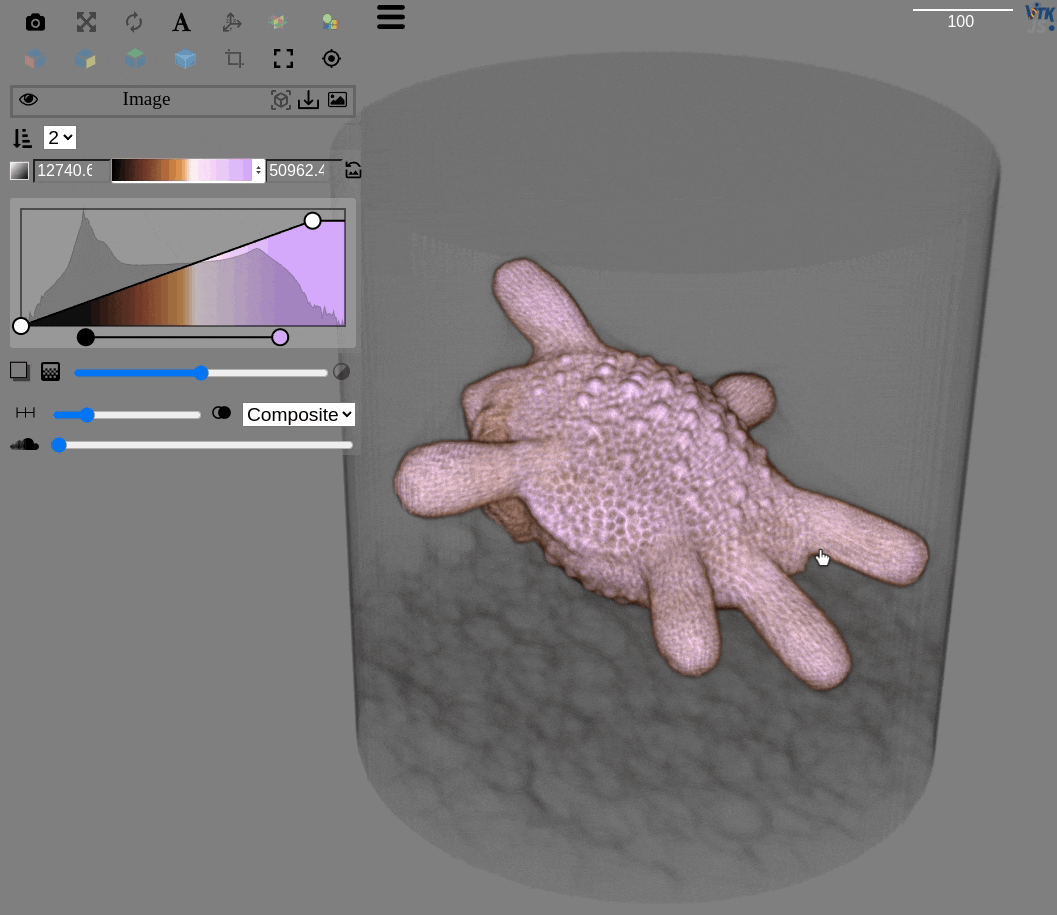Hide the Image layer with eye icon
This screenshot has height=915, width=1057.
pyautogui.click(x=28, y=99)
